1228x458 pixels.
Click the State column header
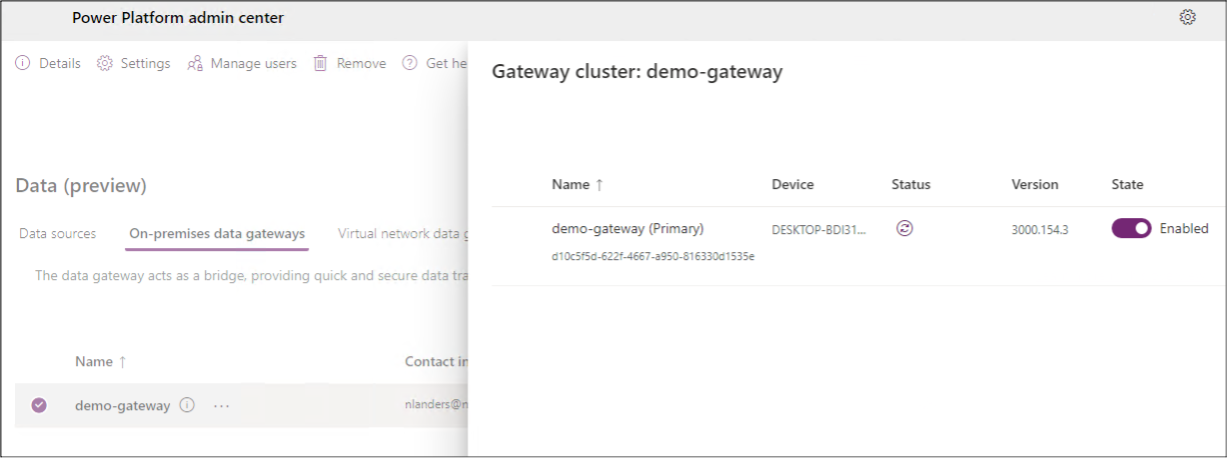(1128, 184)
